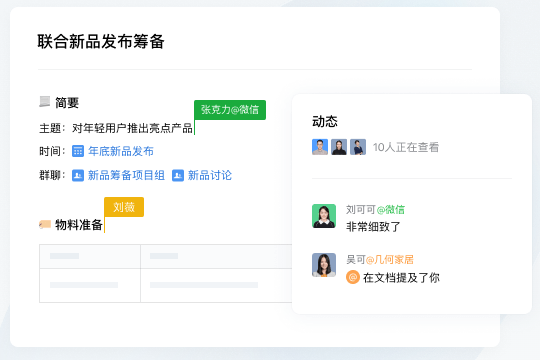Image resolution: width=540 pixels, height=360 pixels.
Task: Click the scroll emoji next to 简要
Action: 44,102
